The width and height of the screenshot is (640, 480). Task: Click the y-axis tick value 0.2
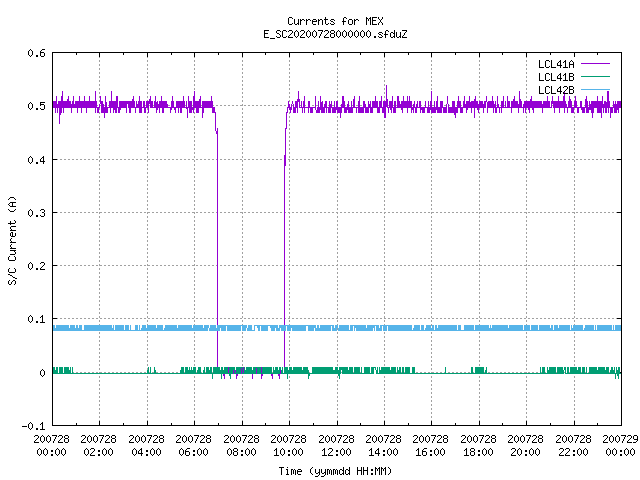coord(36,266)
